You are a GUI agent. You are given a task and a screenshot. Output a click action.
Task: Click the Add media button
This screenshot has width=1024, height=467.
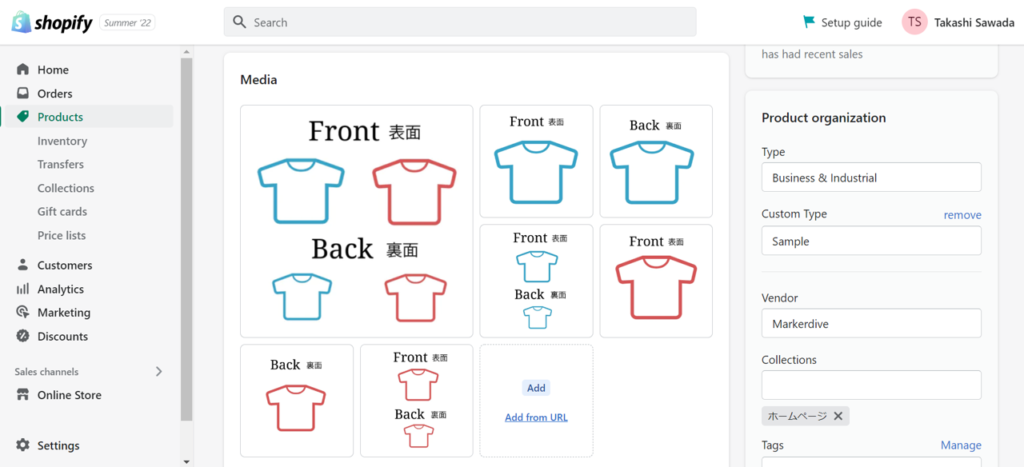coord(536,388)
